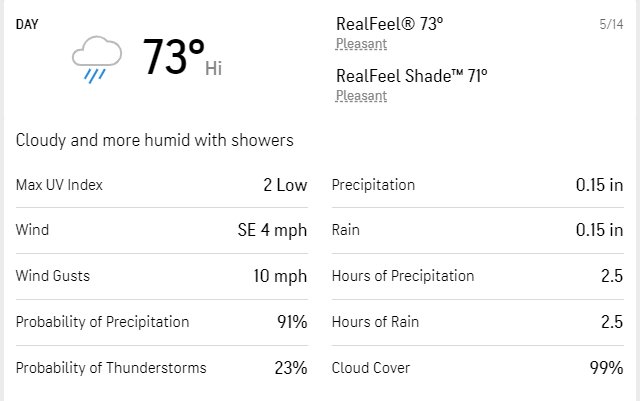
Task: Select the RealFeel Shade™ 71° text
Action: 411,76
